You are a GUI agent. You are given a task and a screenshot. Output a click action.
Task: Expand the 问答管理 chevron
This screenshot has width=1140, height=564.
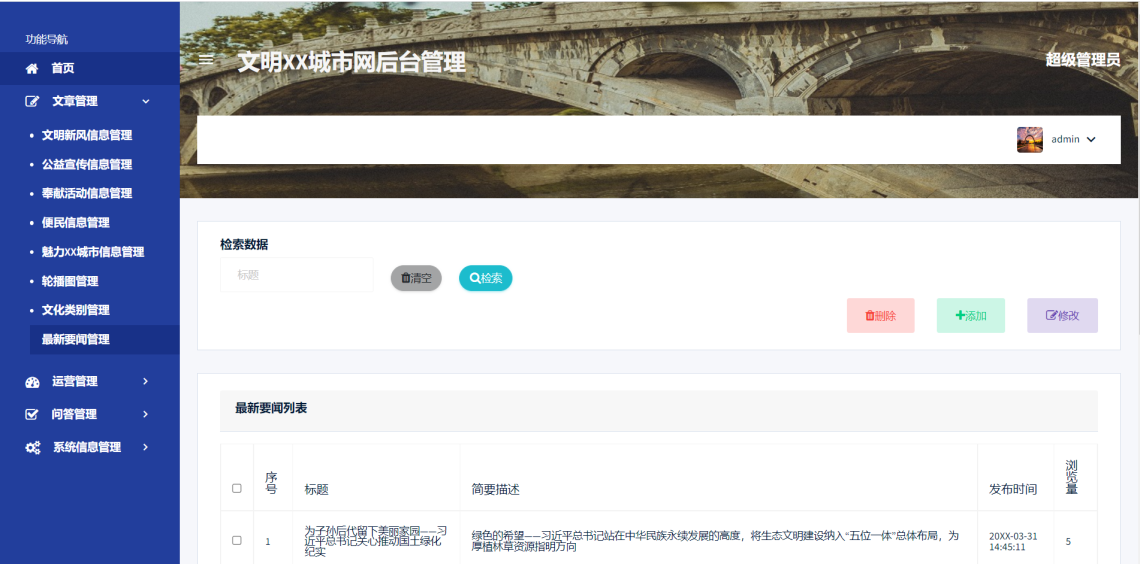[145, 414]
